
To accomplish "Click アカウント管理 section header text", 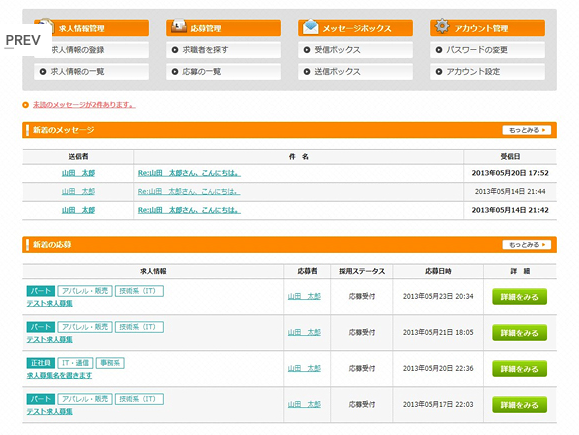I will pyautogui.click(x=481, y=28).
